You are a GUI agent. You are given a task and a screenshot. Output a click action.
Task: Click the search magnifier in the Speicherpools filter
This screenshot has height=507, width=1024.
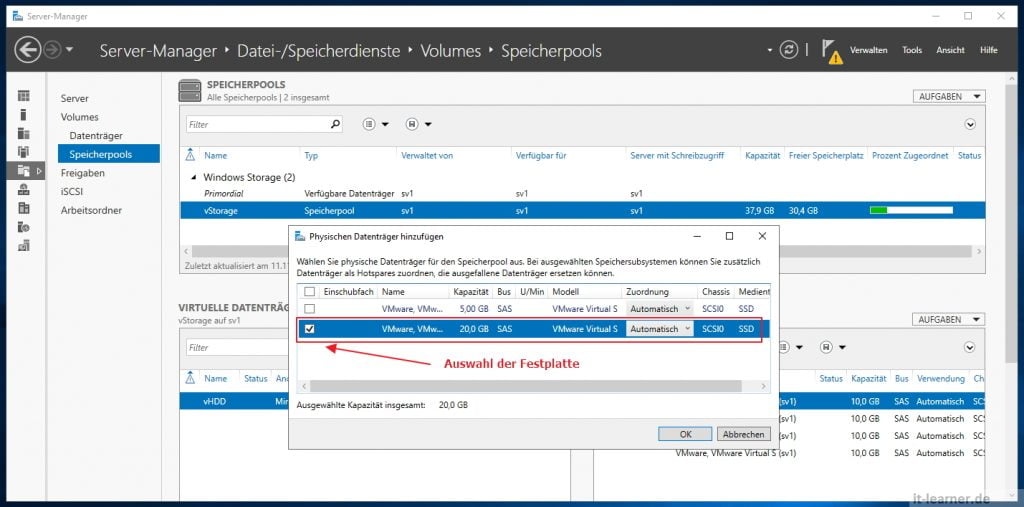(335, 124)
